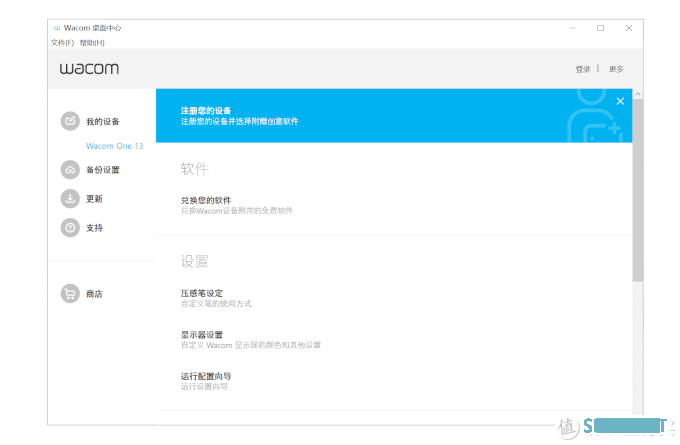Open 压感笔设定 settings
The height and width of the screenshot is (445, 680).
click(202, 293)
